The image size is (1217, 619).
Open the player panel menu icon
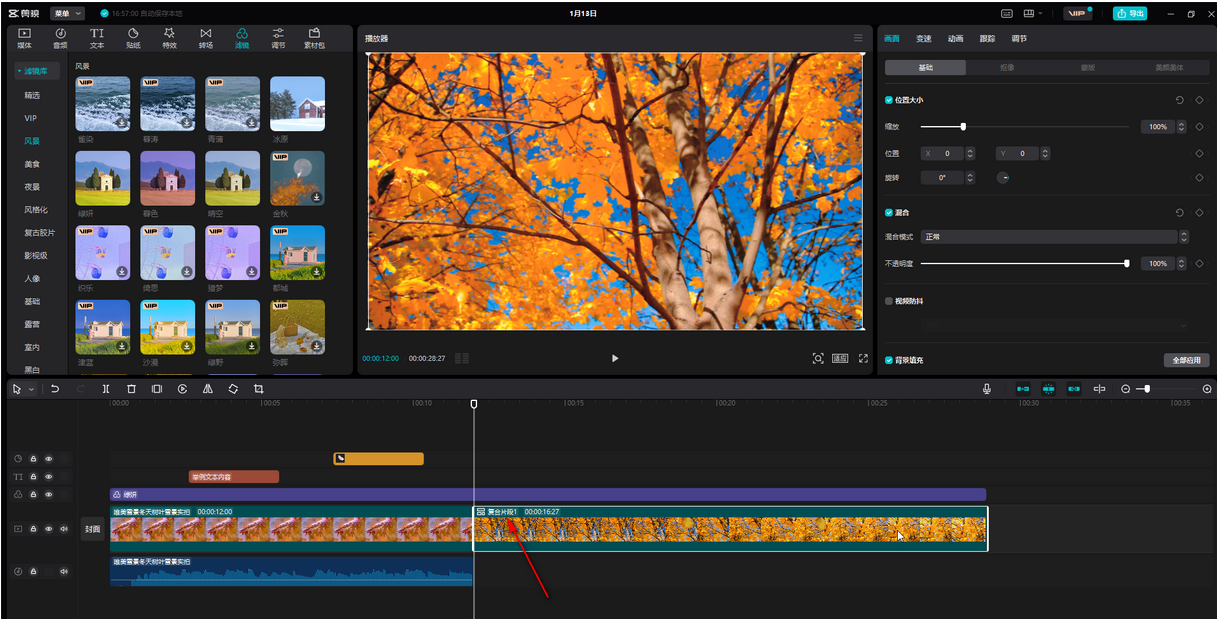[x=858, y=38]
